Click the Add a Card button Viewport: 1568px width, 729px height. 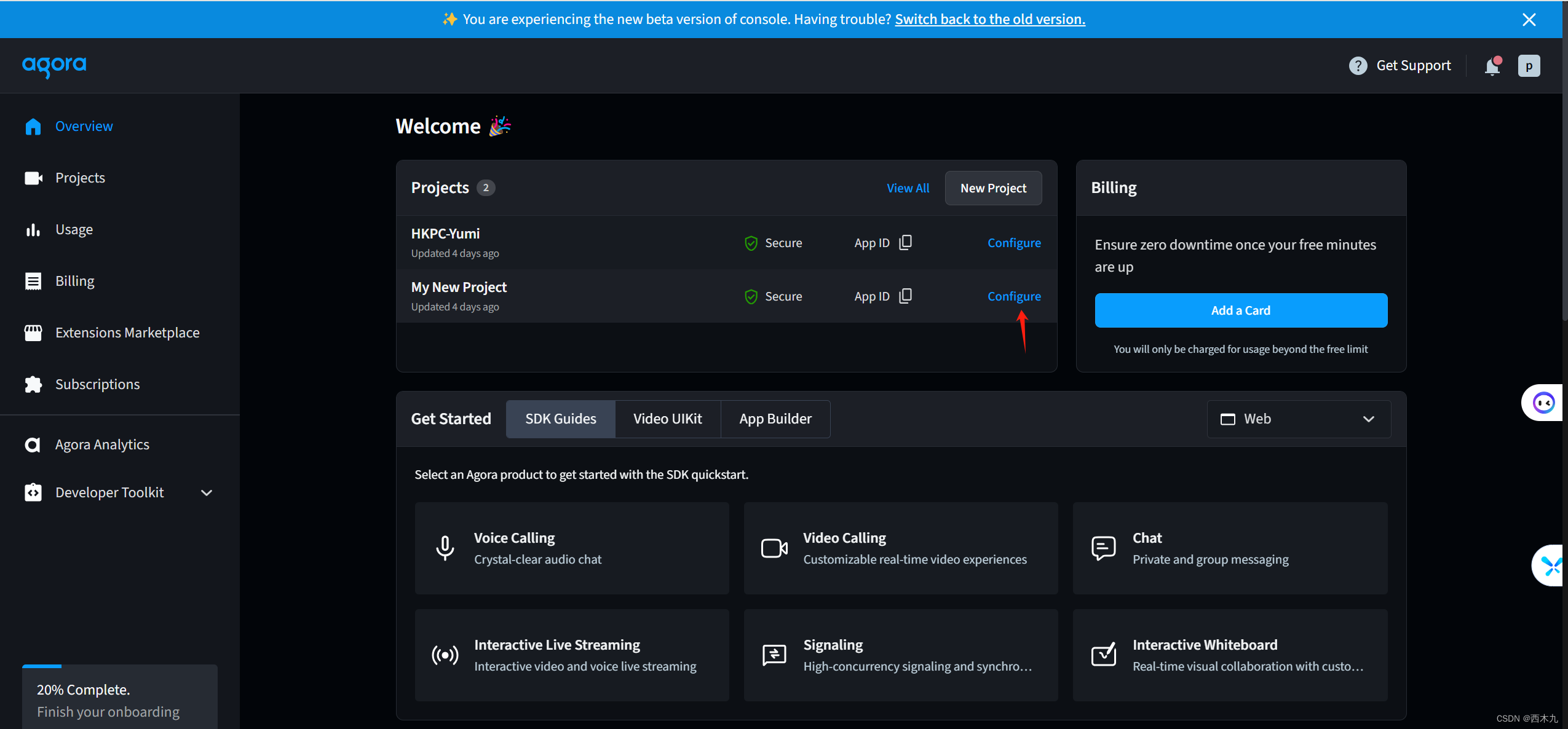(x=1241, y=310)
